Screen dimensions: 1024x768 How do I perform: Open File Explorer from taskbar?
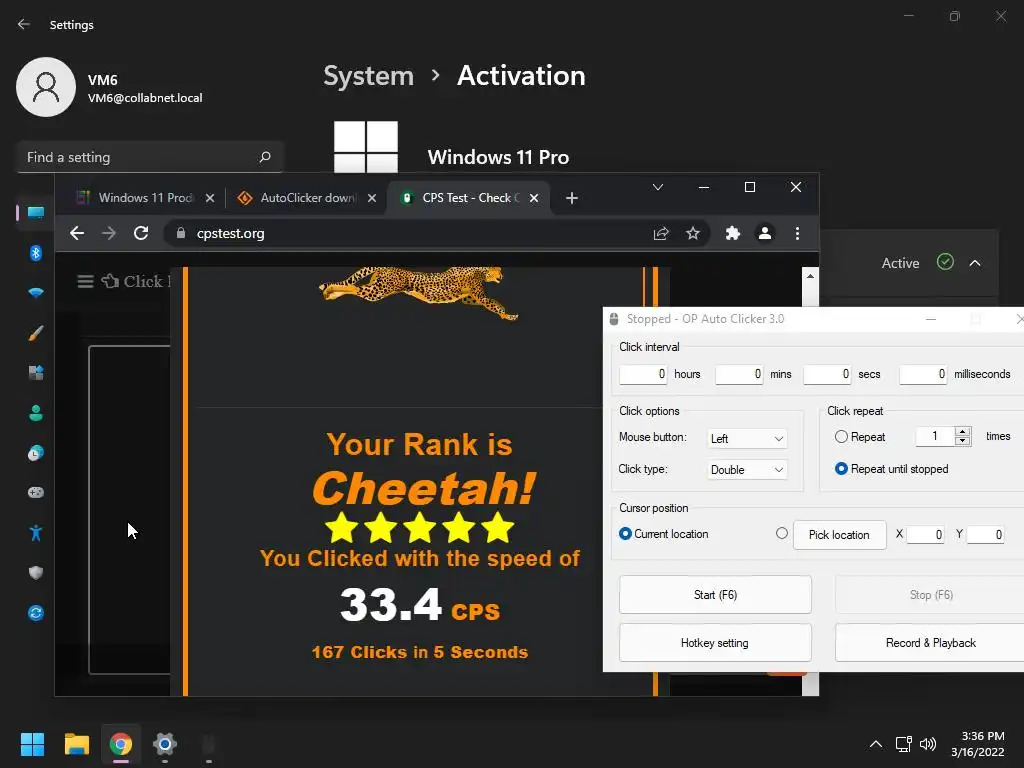coord(76,744)
